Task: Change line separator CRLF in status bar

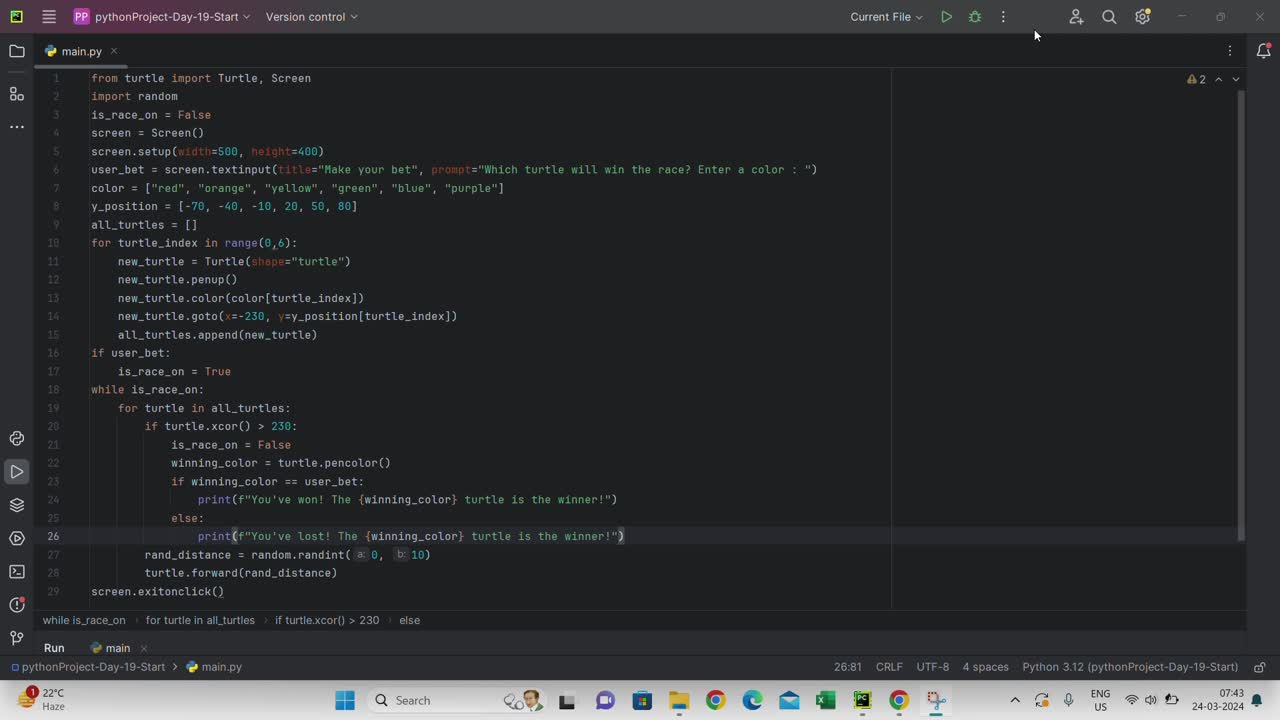Action: click(x=889, y=667)
